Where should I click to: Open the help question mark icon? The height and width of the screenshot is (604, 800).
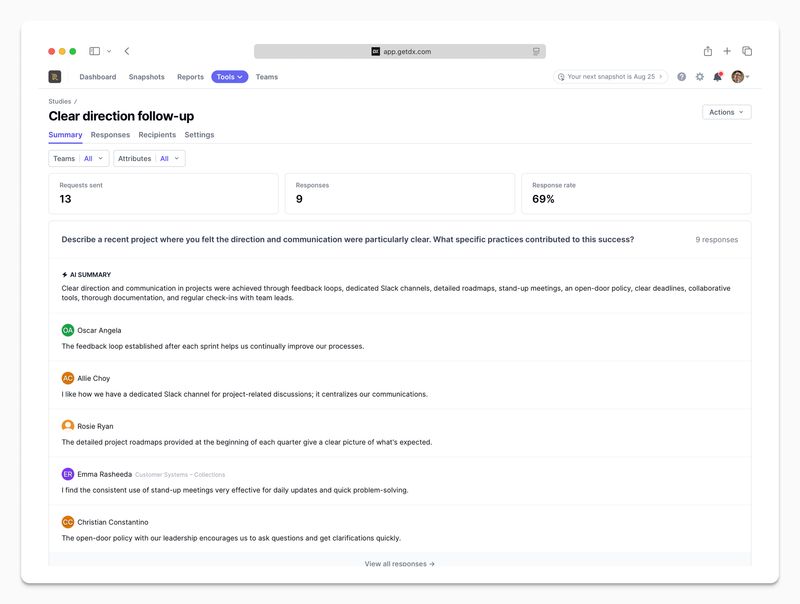pos(682,77)
